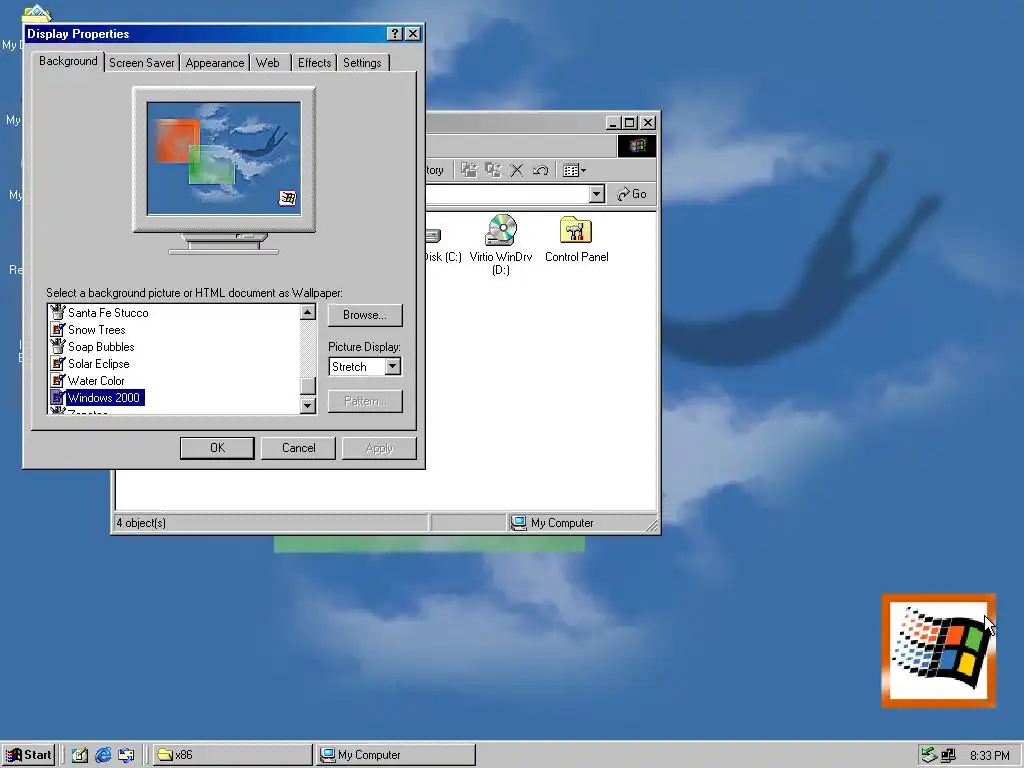This screenshot has width=1024, height=768.
Task: Click the 4 object(s) status bar text
Action: pyautogui.click(x=141, y=523)
